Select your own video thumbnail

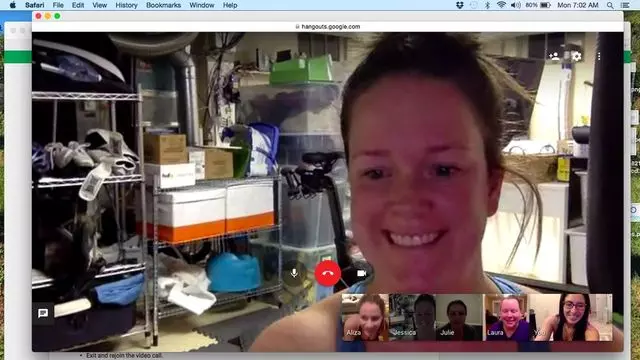(571, 317)
